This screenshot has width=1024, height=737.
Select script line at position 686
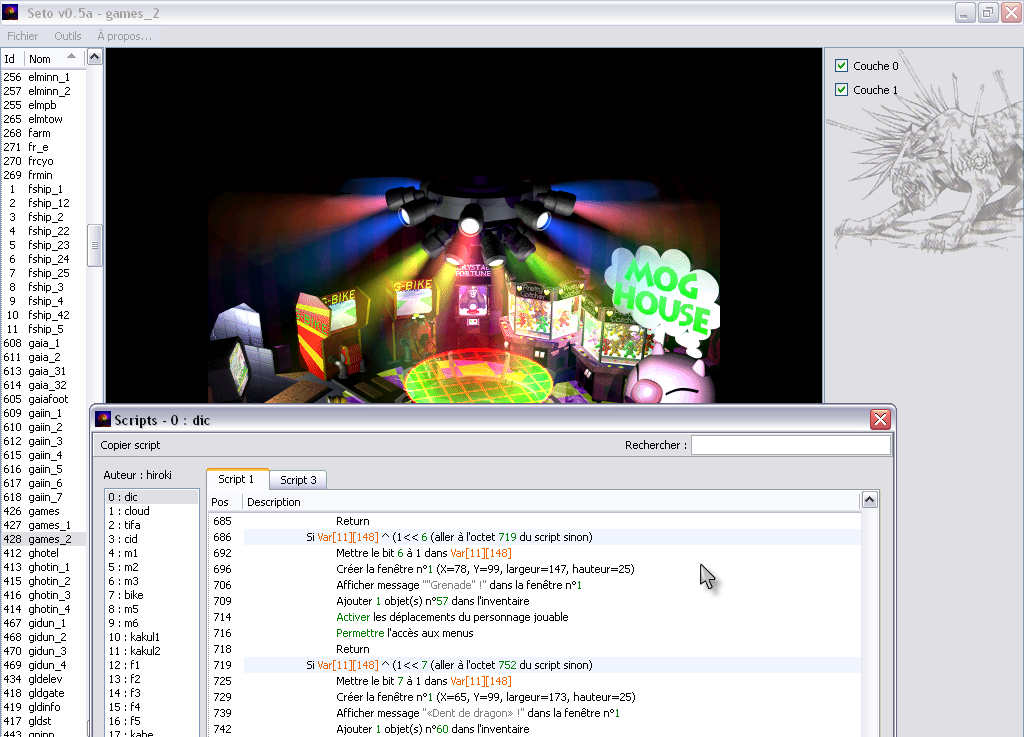pos(534,537)
